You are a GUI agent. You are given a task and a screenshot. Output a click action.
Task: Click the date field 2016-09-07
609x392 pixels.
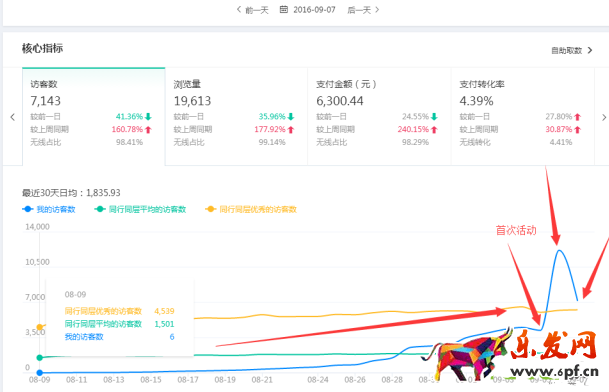coord(314,10)
